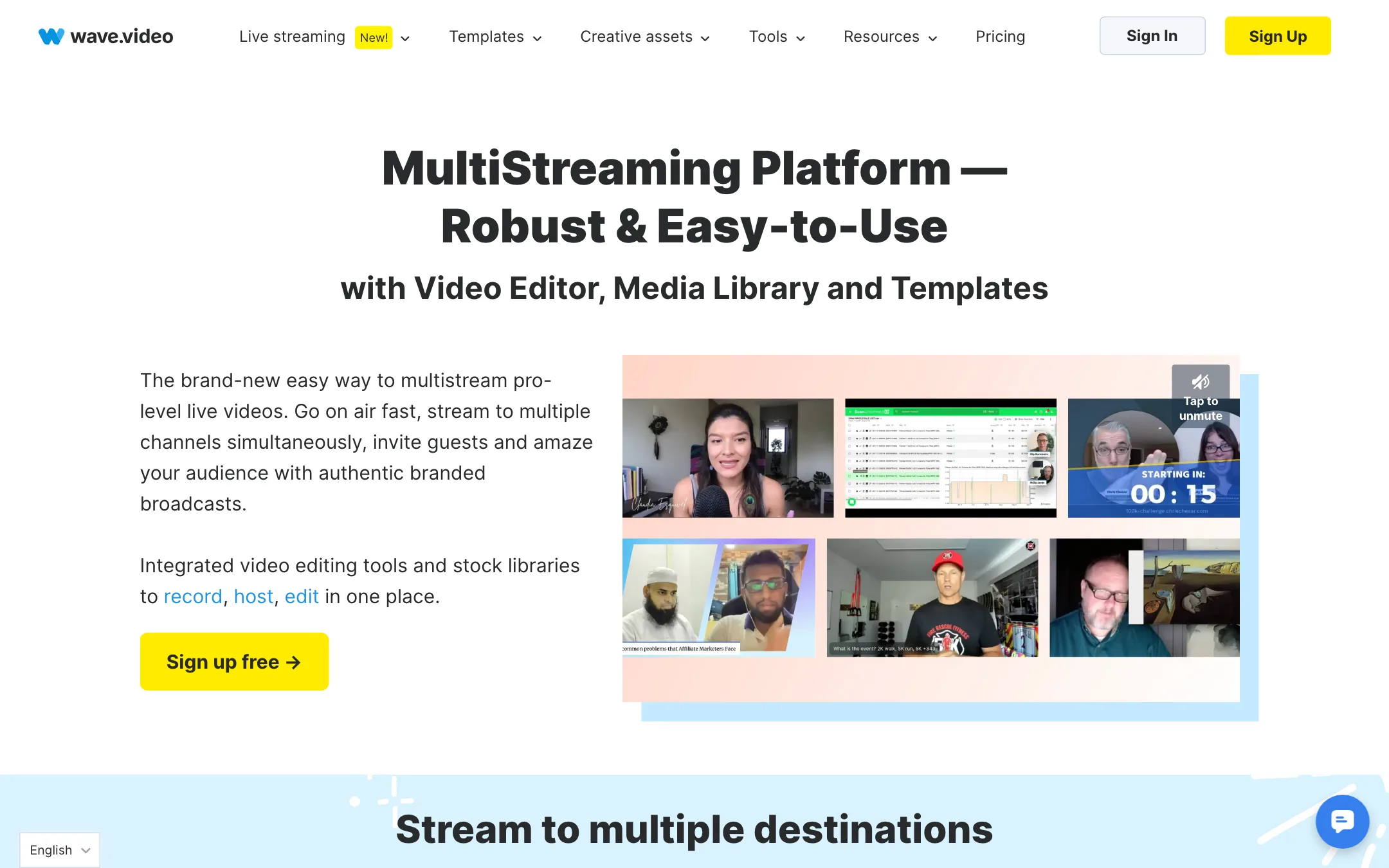
Task: Click the Affiliate Marketers two-guest video tile
Action: (x=718, y=597)
